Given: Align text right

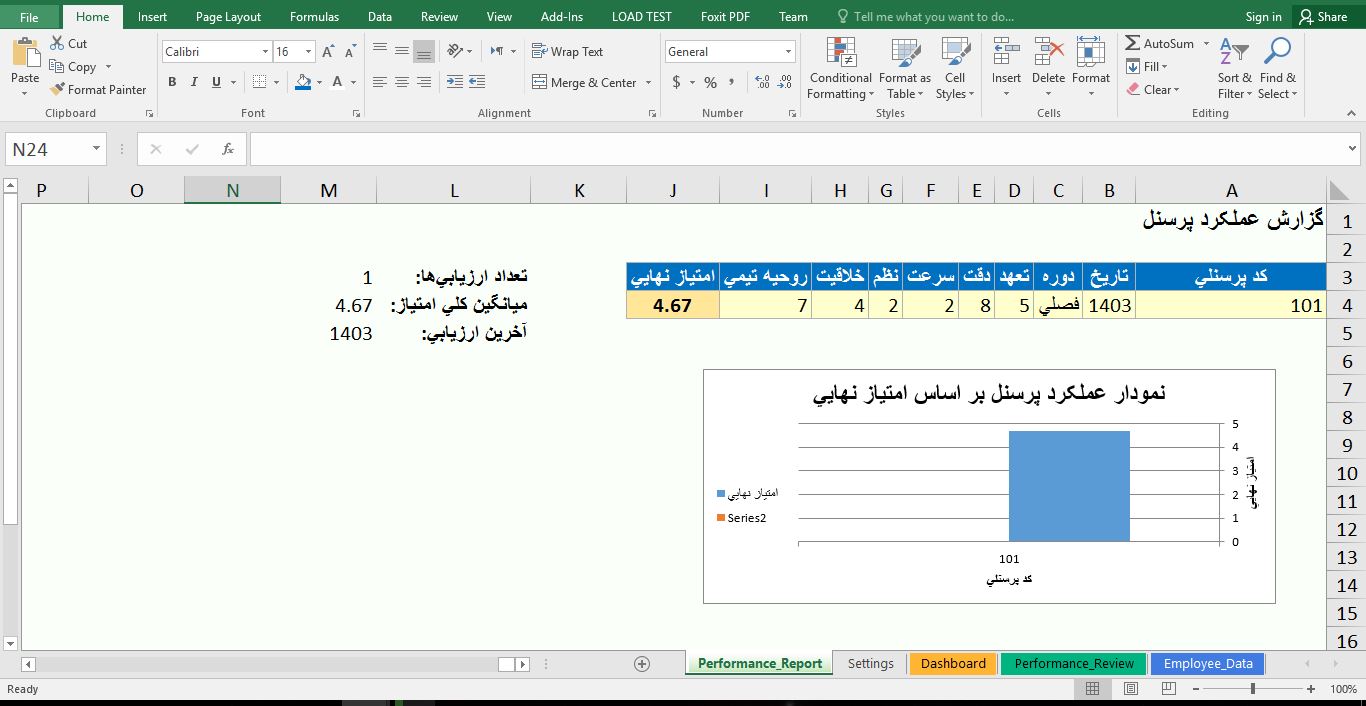Looking at the screenshot, I should [424, 82].
